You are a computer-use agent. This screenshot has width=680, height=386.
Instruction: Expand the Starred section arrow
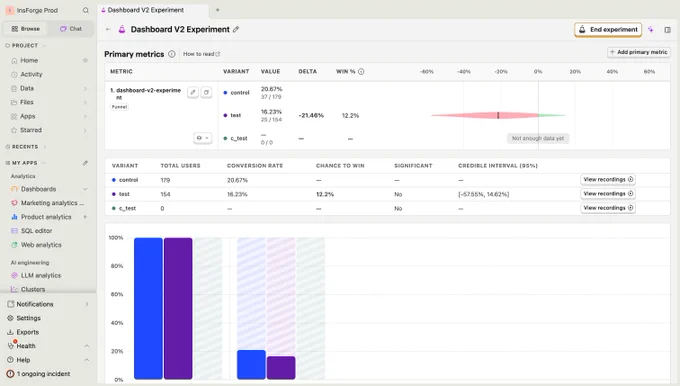(85, 130)
